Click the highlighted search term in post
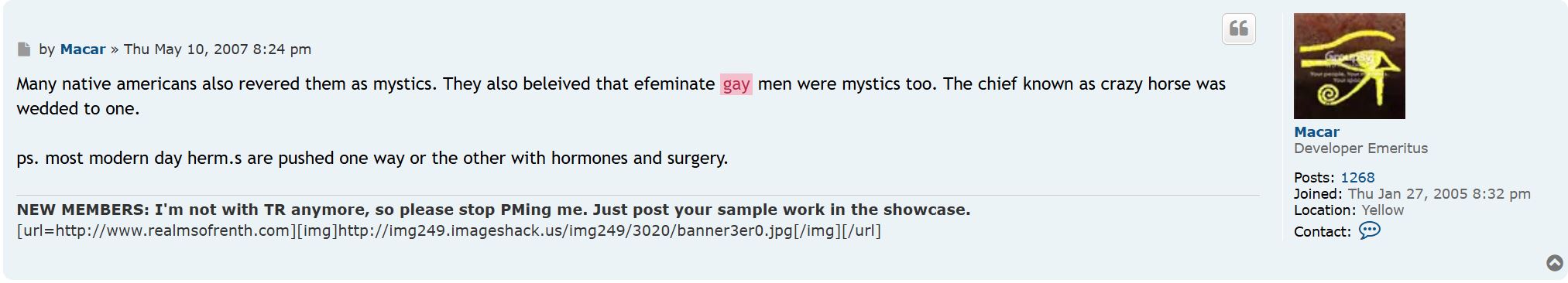This screenshot has height=283, width=1568. pyautogui.click(x=736, y=84)
